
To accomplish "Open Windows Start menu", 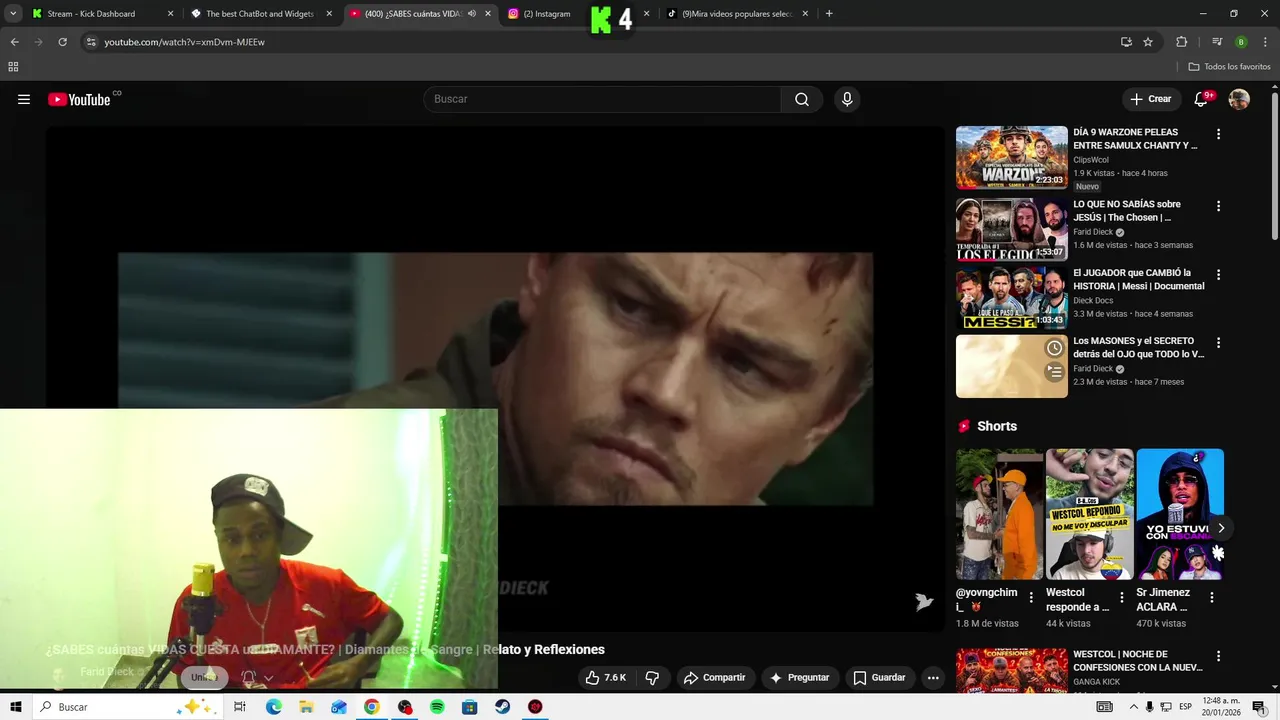I will click(15, 707).
